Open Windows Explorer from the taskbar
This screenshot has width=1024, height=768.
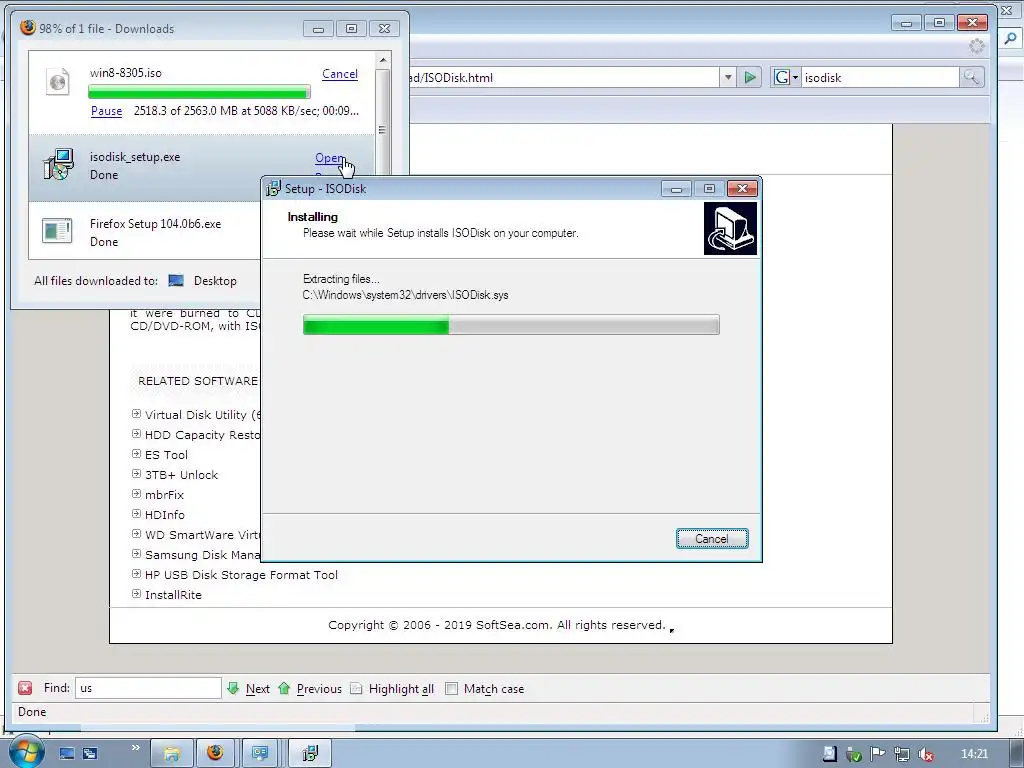click(x=172, y=754)
